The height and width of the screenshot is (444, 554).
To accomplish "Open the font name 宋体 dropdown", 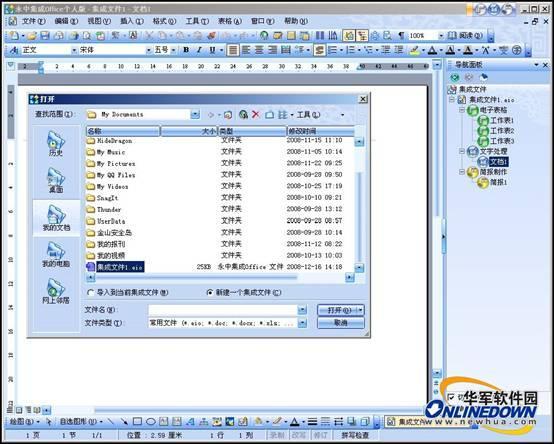I will 149,50.
